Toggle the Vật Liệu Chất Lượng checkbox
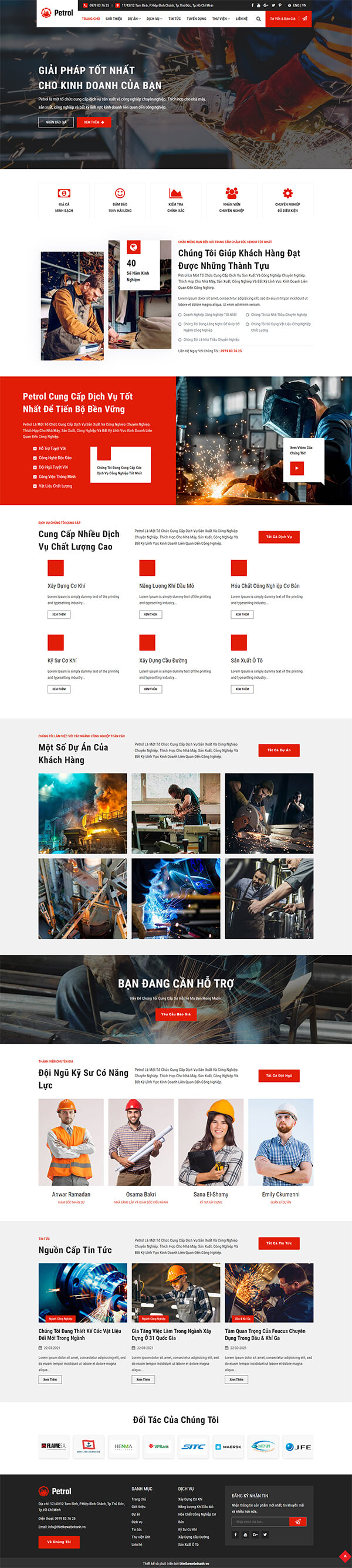The width and height of the screenshot is (352, 1568). [35, 486]
